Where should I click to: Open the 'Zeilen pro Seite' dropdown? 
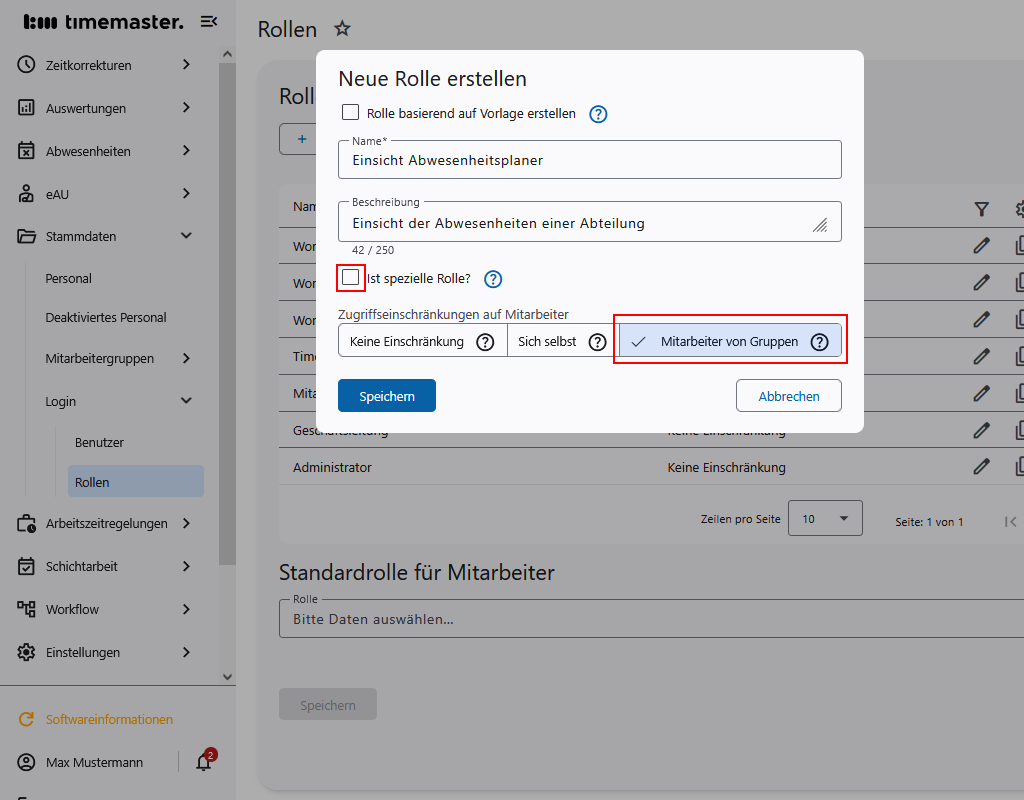pyautogui.click(x=825, y=518)
